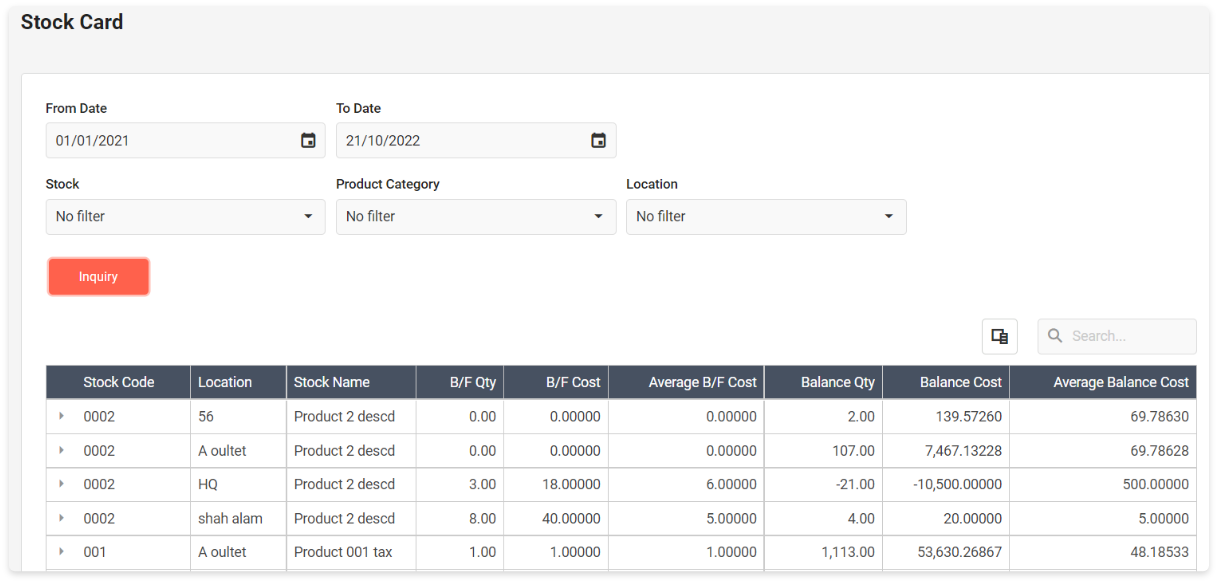
Task: Open the To Date calendar picker icon
Action: tap(598, 141)
